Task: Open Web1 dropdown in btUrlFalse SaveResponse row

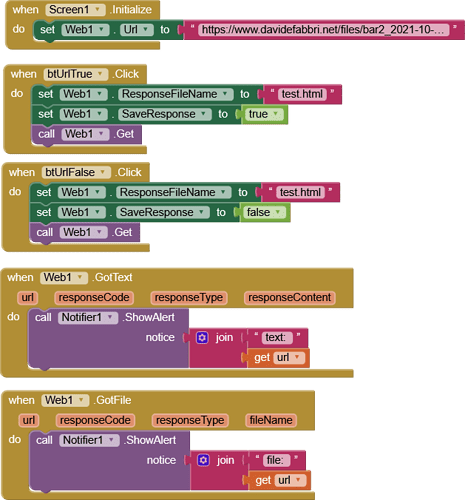Action: point(81,212)
